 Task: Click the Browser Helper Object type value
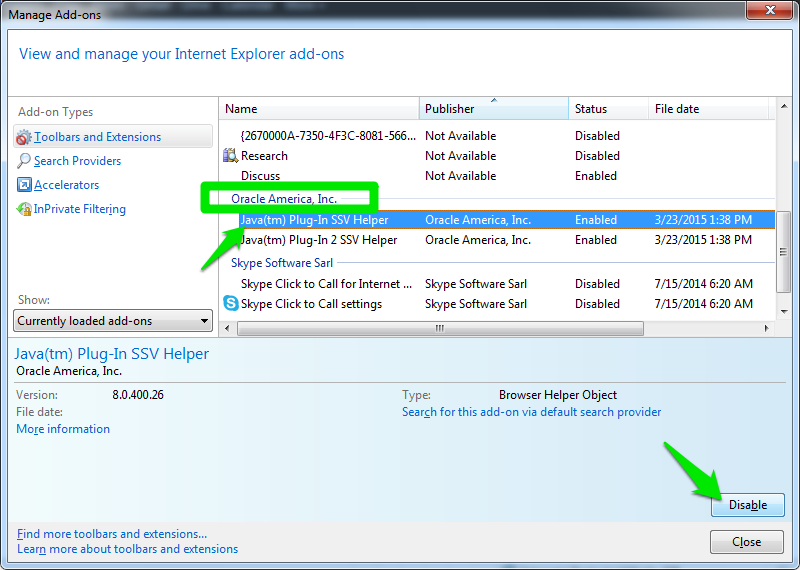(x=558, y=395)
